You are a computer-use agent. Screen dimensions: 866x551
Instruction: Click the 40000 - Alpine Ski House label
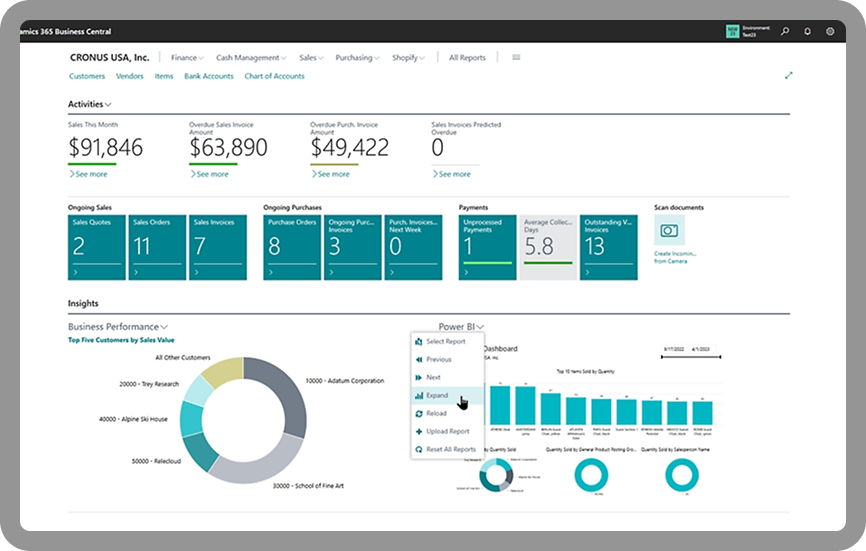click(x=133, y=420)
